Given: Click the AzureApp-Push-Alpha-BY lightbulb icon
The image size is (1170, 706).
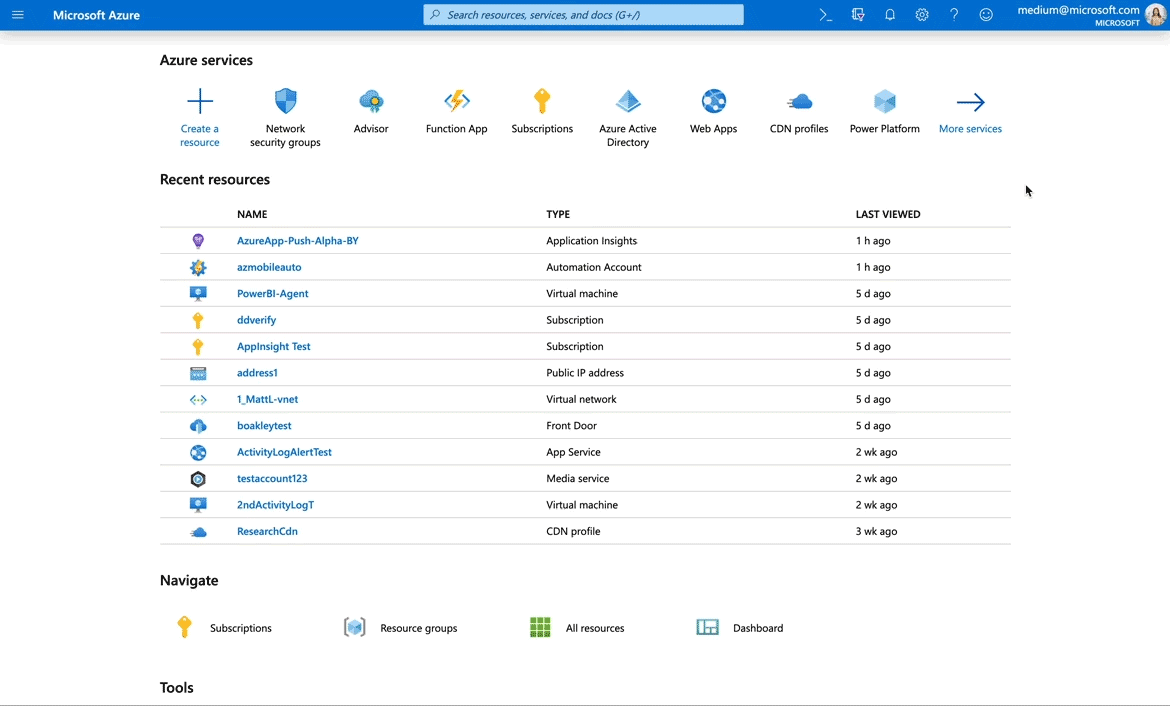Looking at the screenshot, I should 198,241.
